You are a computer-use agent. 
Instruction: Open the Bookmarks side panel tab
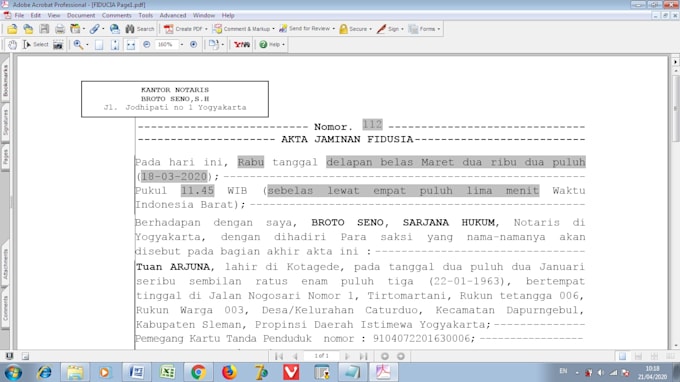pos(5,81)
